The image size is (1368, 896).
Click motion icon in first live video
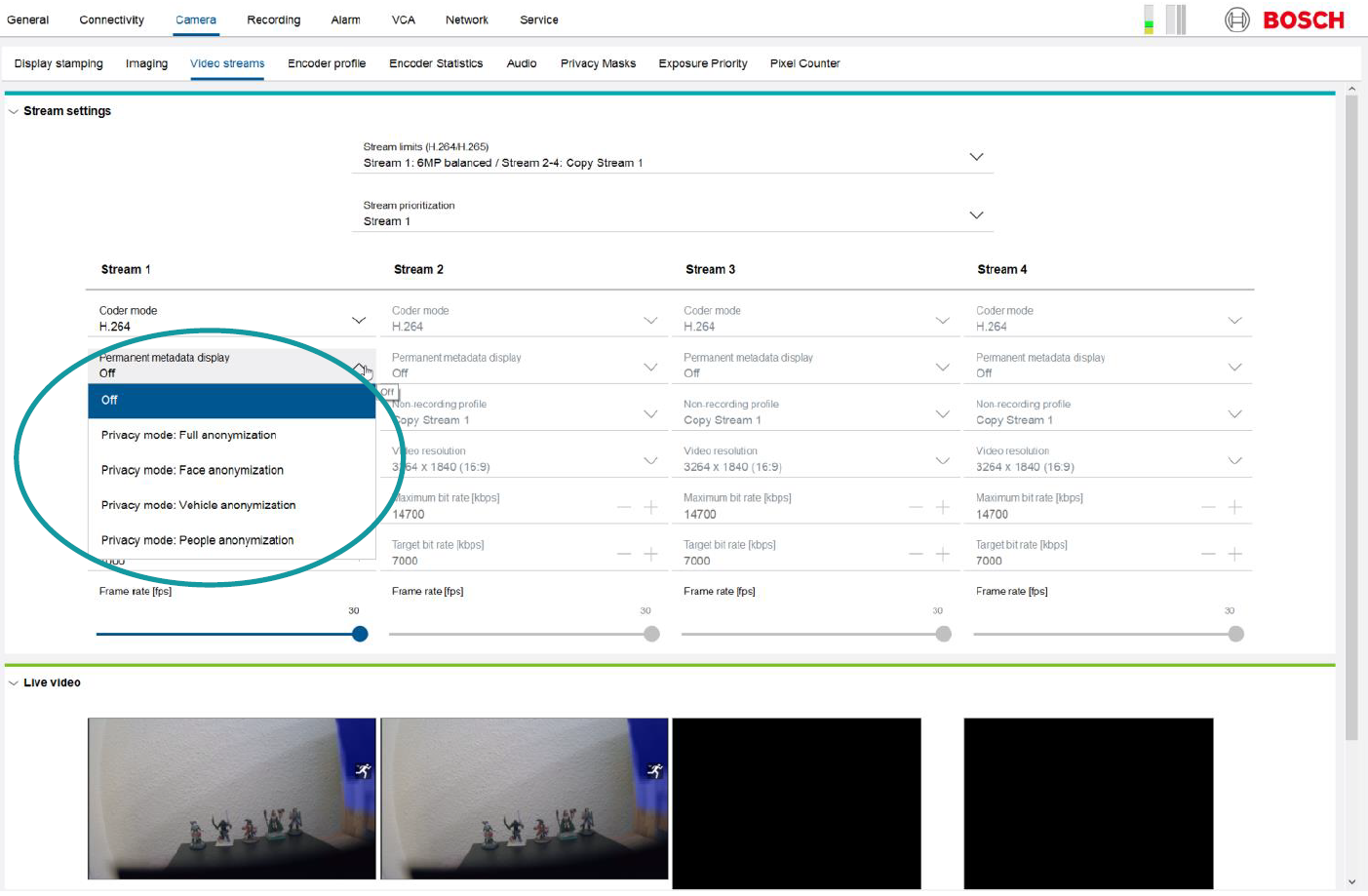coord(363,771)
